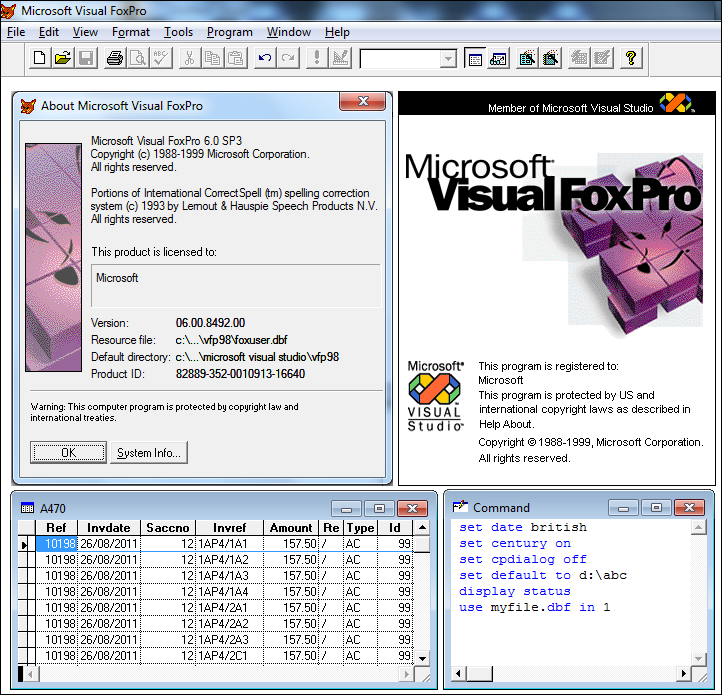Click the Help question mark icon

tap(631, 58)
